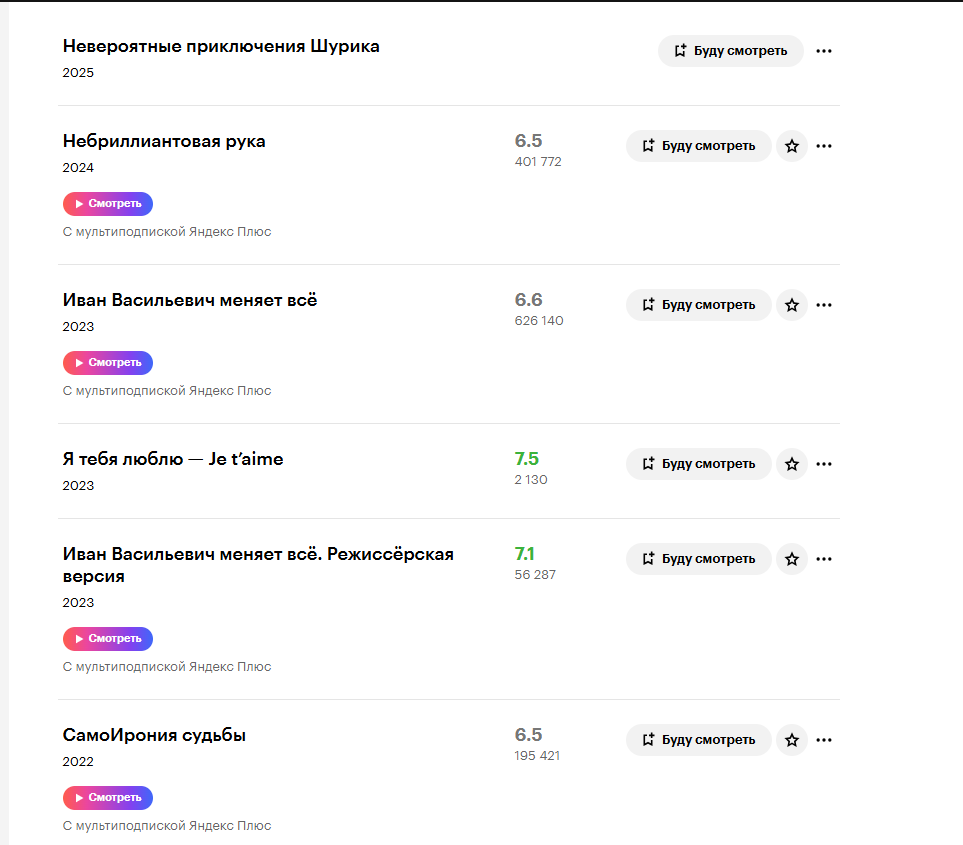The height and width of the screenshot is (845, 963).
Task: Click the 7.5 rating of Я тебя люблю
Action: (527, 459)
